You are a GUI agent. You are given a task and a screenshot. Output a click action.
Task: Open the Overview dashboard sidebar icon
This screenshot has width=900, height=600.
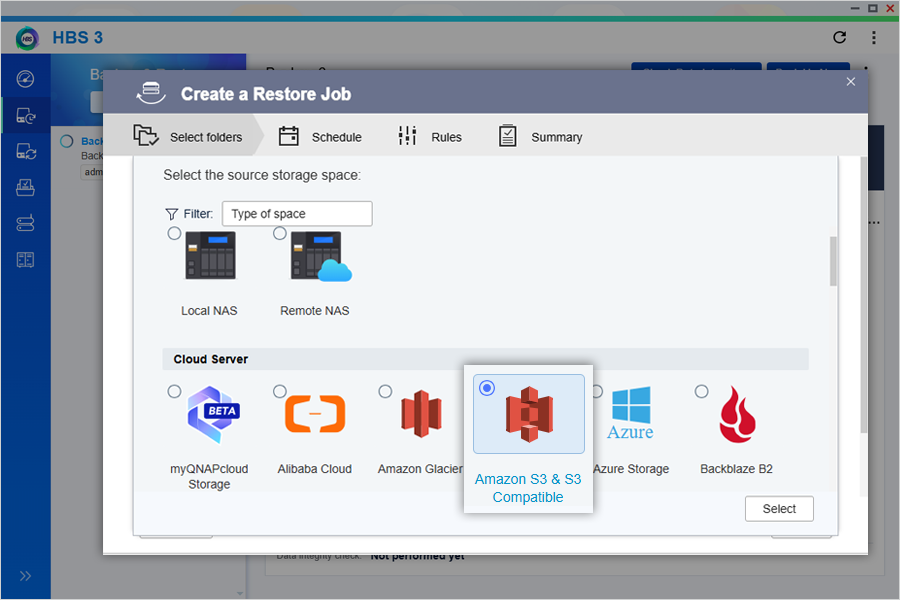25,79
